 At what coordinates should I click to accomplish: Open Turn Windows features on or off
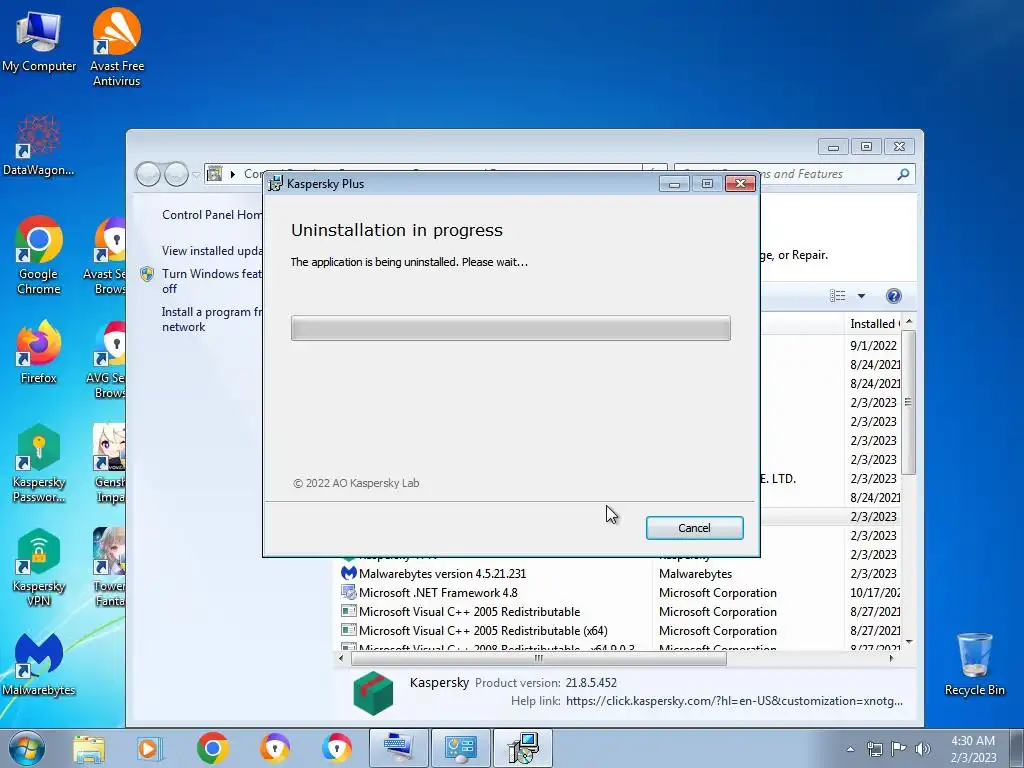click(x=212, y=281)
